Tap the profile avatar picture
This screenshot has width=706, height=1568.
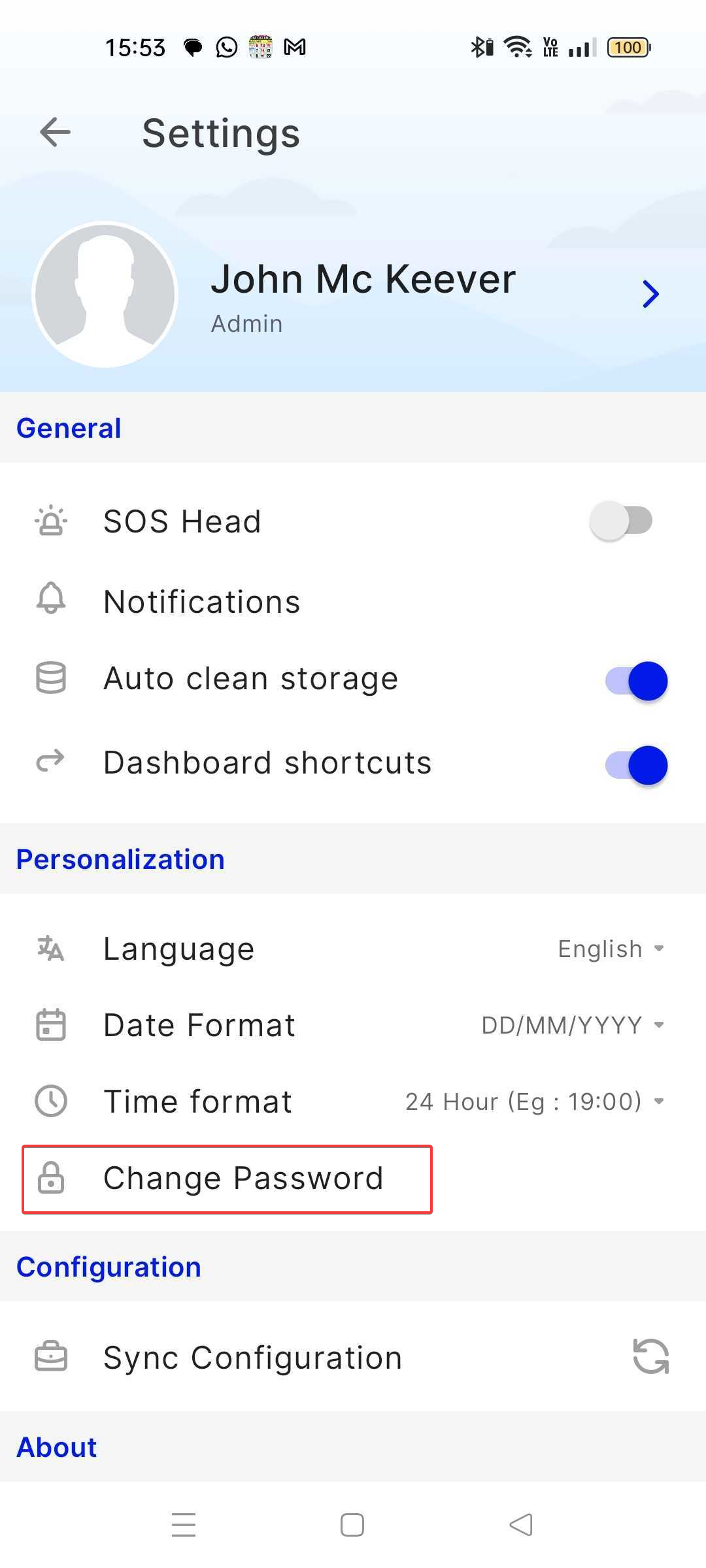(x=105, y=295)
